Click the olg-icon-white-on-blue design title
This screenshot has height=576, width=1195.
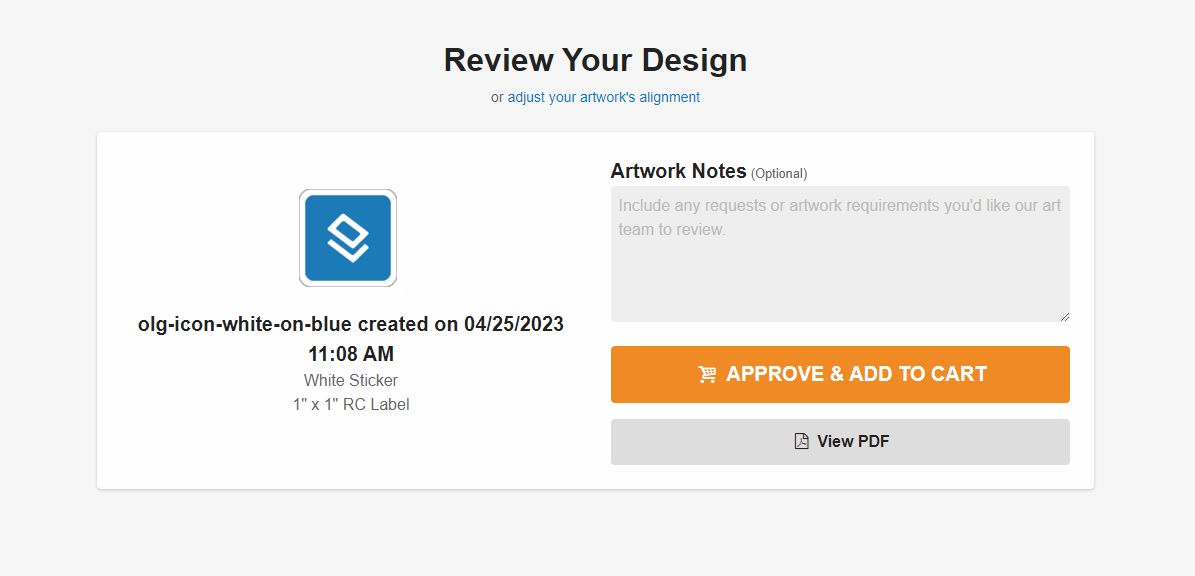point(245,324)
